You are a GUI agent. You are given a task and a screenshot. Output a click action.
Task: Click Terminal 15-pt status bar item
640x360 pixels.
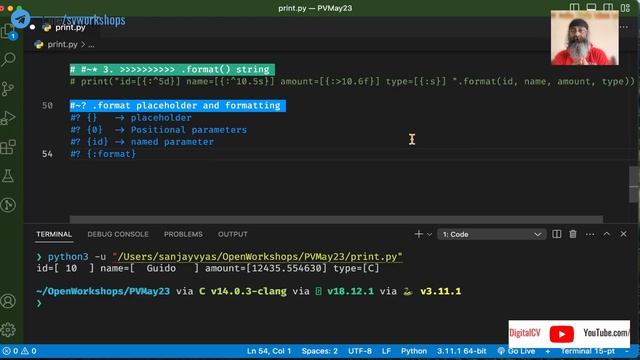(587, 351)
